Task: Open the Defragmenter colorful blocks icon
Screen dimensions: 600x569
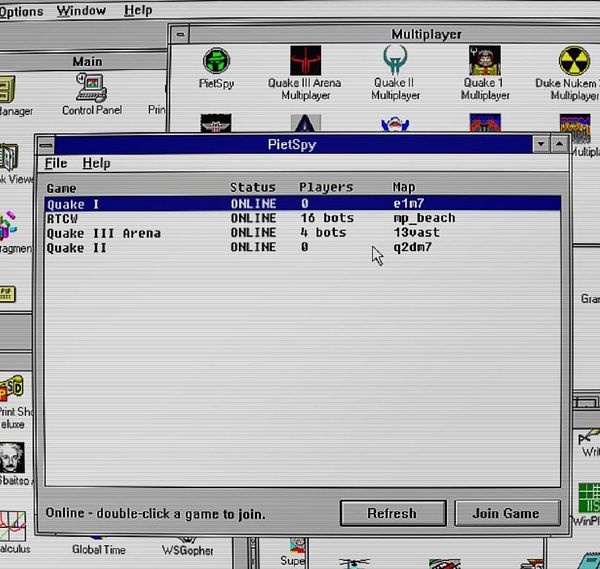Action: [x=8, y=225]
